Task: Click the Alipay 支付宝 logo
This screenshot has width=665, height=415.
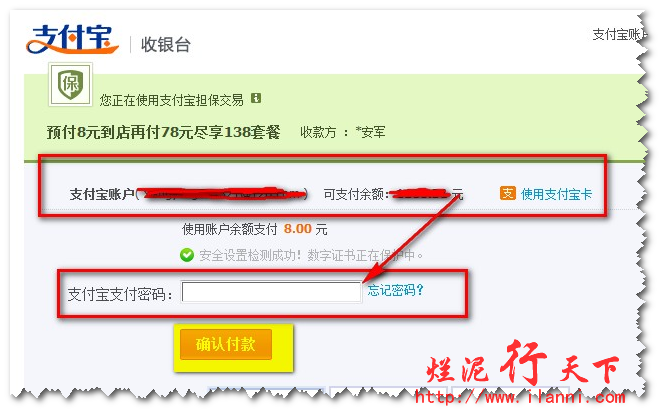Action: pos(72,39)
